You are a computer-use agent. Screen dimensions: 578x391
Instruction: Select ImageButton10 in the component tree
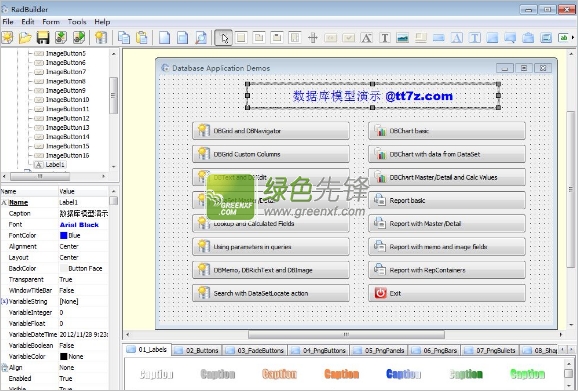[x=67, y=100]
